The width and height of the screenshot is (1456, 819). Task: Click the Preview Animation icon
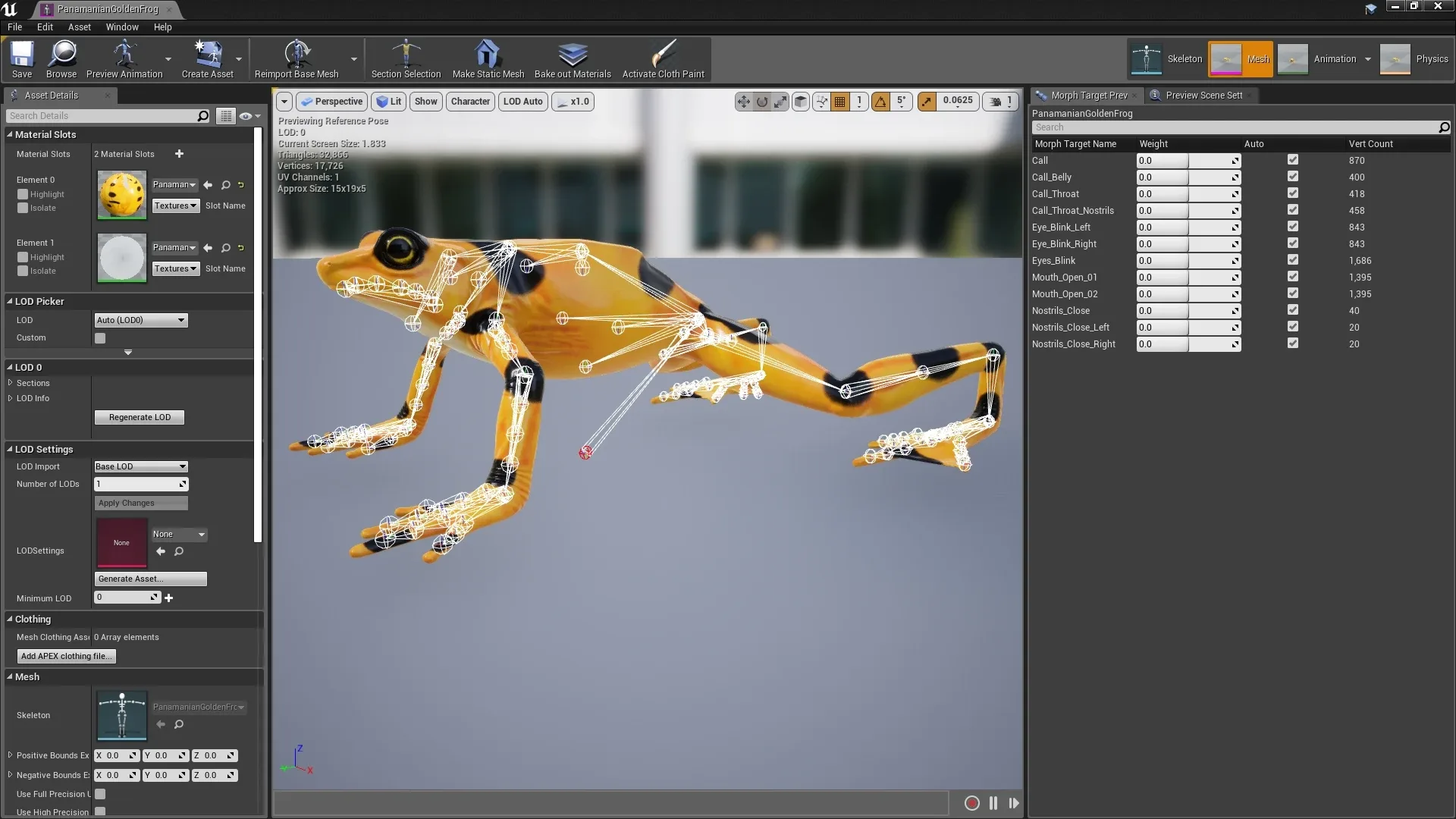(x=124, y=59)
